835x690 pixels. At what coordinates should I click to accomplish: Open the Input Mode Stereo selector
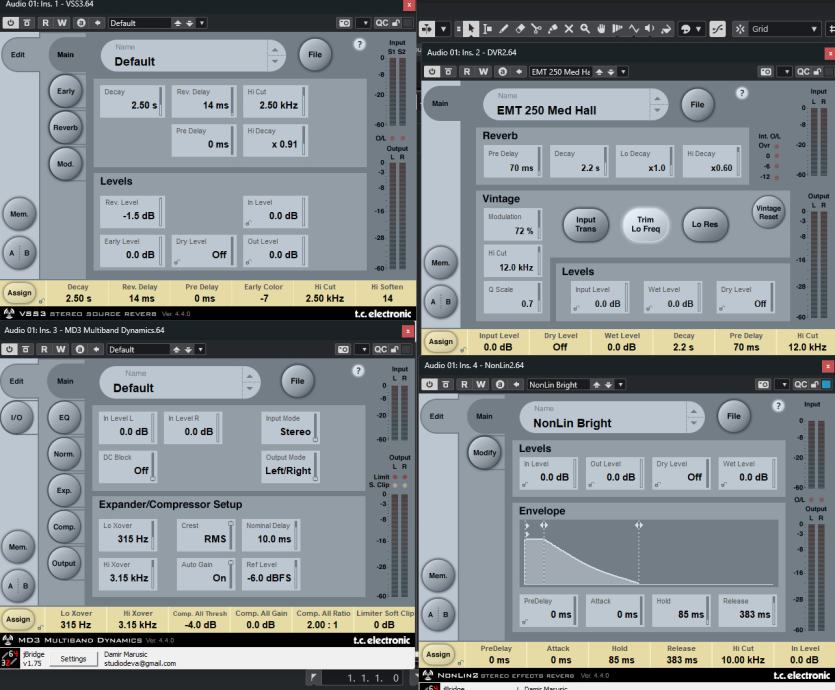click(290, 427)
